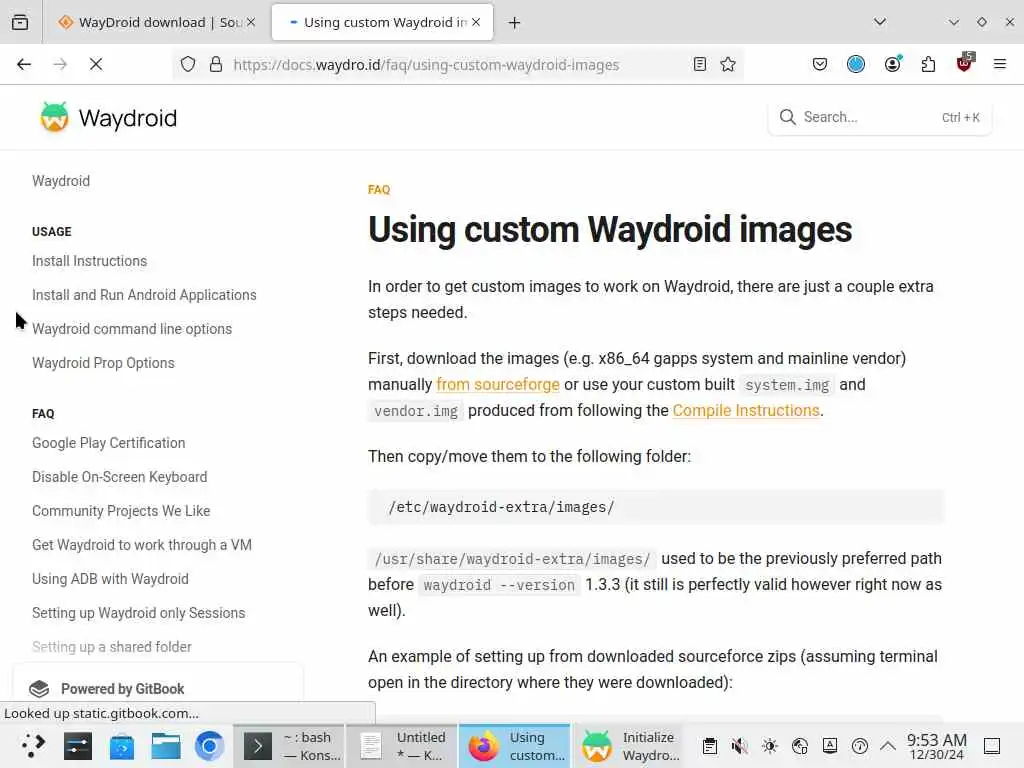Open the tracking protection shield icon
Image resolution: width=1024 pixels, height=768 pixels.
coord(188,64)
